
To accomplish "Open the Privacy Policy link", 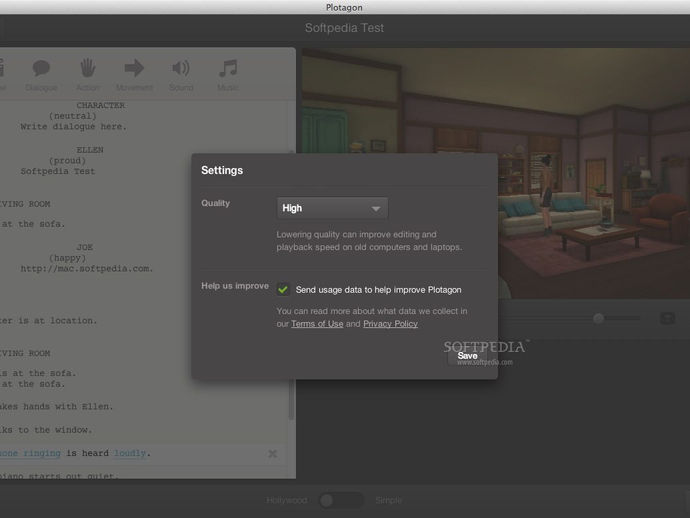I will (x=390, y=324).
